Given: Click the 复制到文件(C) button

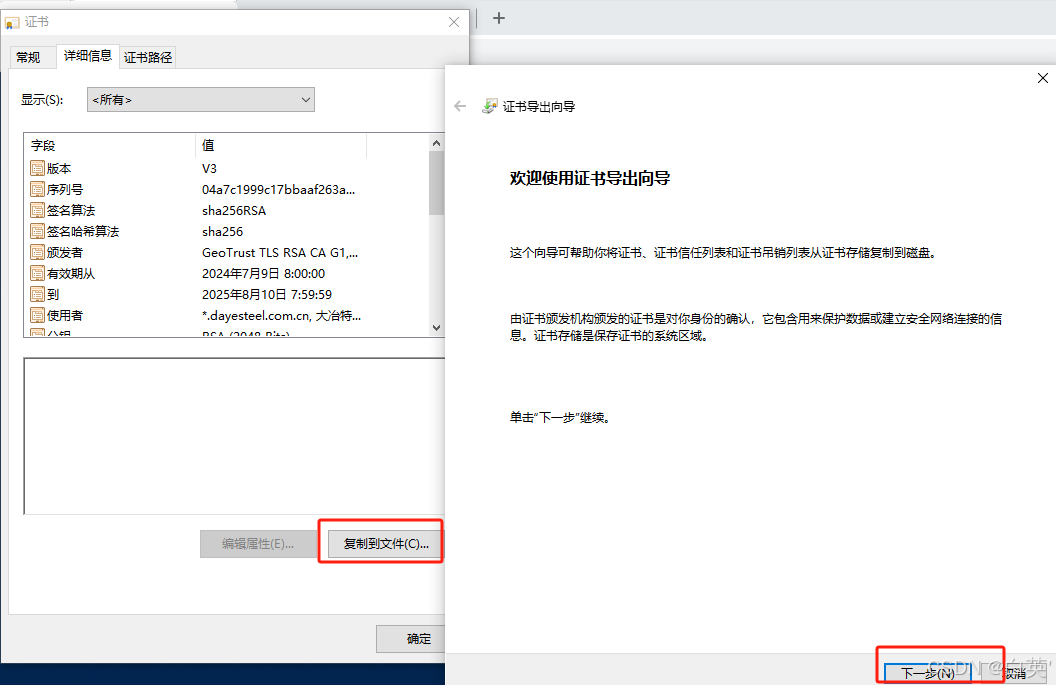Looking at the screenshot, I should [384, 543].
